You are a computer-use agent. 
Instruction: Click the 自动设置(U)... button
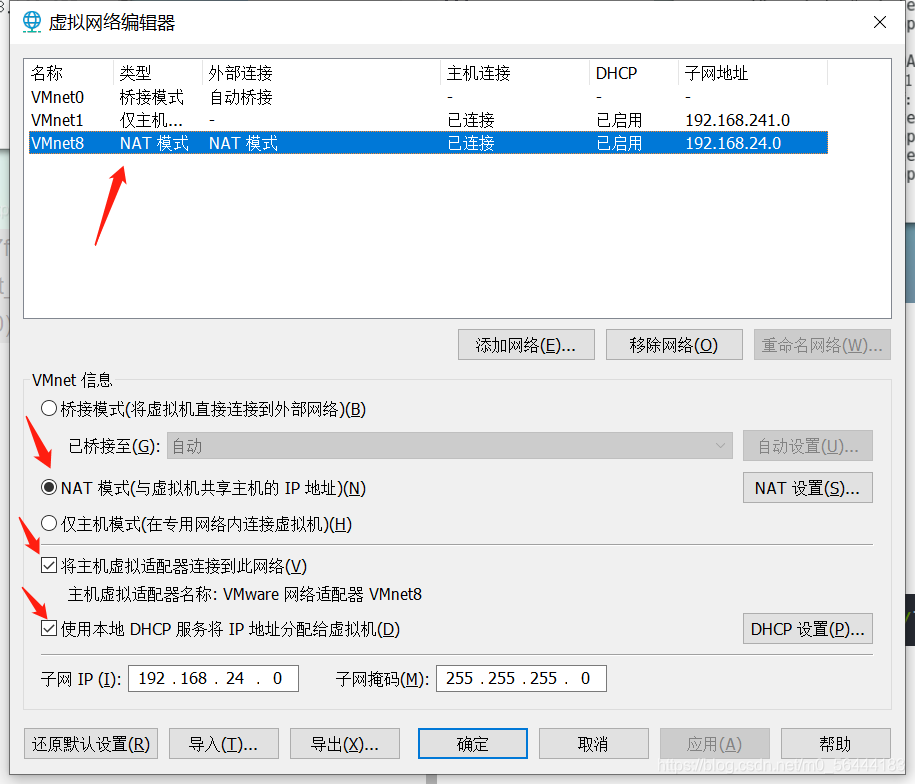(x=808, y=446)
